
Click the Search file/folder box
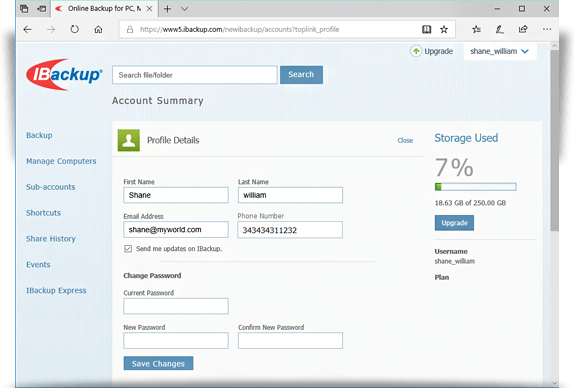coord(195,75)
